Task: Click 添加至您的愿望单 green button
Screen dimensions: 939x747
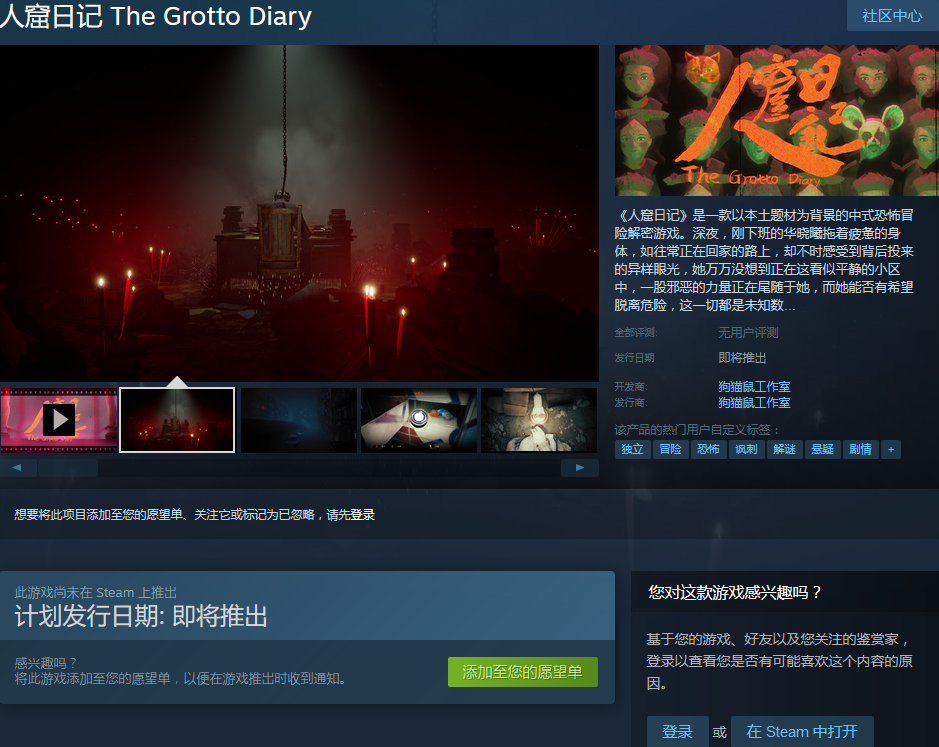Action: (523, 672)
